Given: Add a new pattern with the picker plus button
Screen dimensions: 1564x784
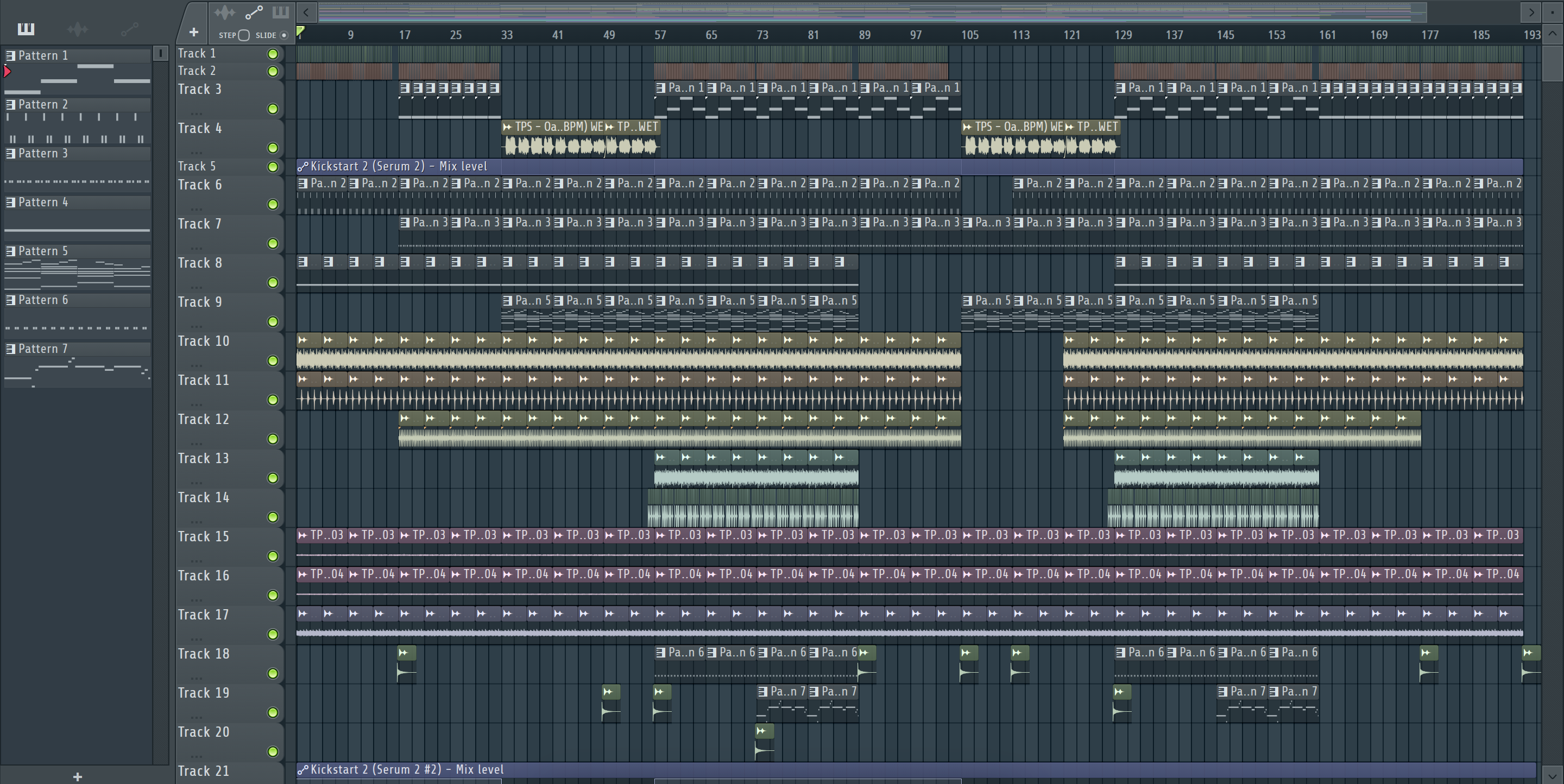Looking at the screenshot, I should click(x=77, y=776).
